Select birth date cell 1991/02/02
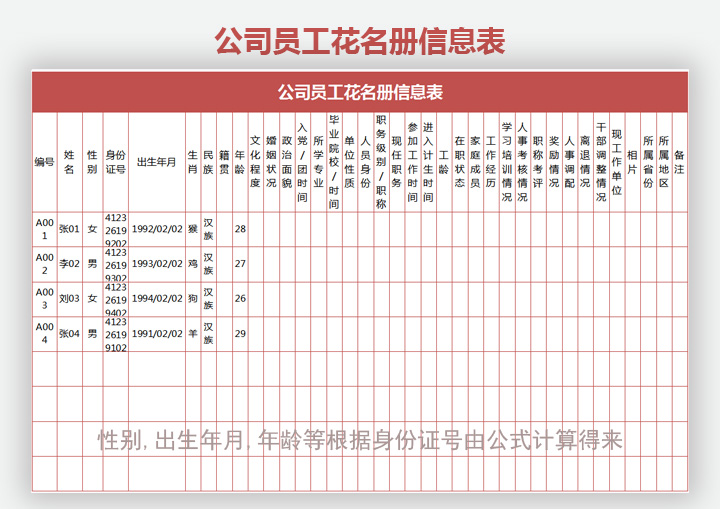The height and width of the screenshot is (509, 720). [157, 334]
